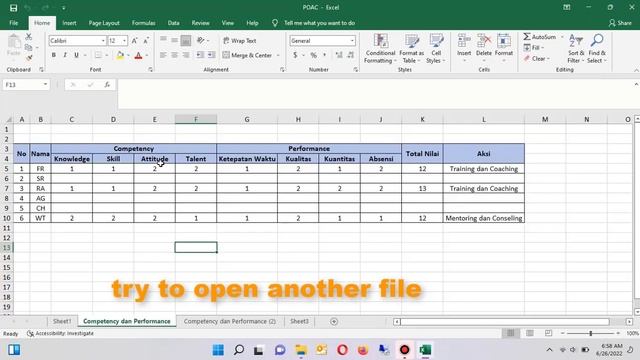Click Accessibility: Investigate in status bar
Image resolution: width=640 pixels, height=360 pixels.
[x=60, y=333]
